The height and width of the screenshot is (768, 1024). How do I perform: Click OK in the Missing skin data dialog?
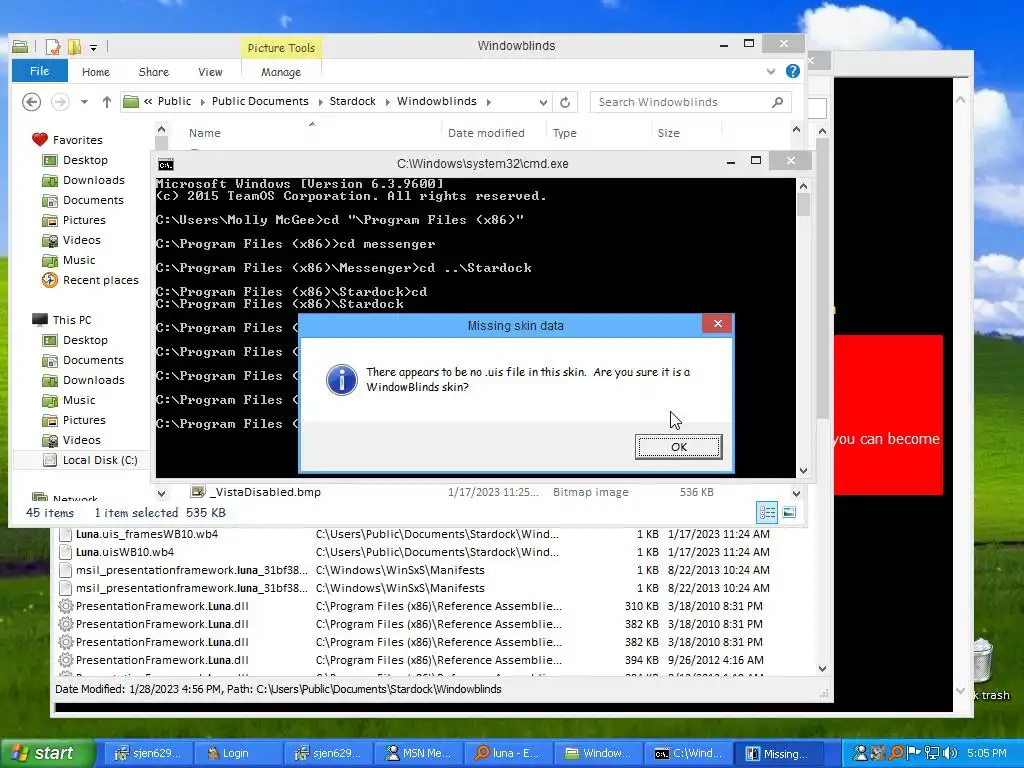point(679,447)
